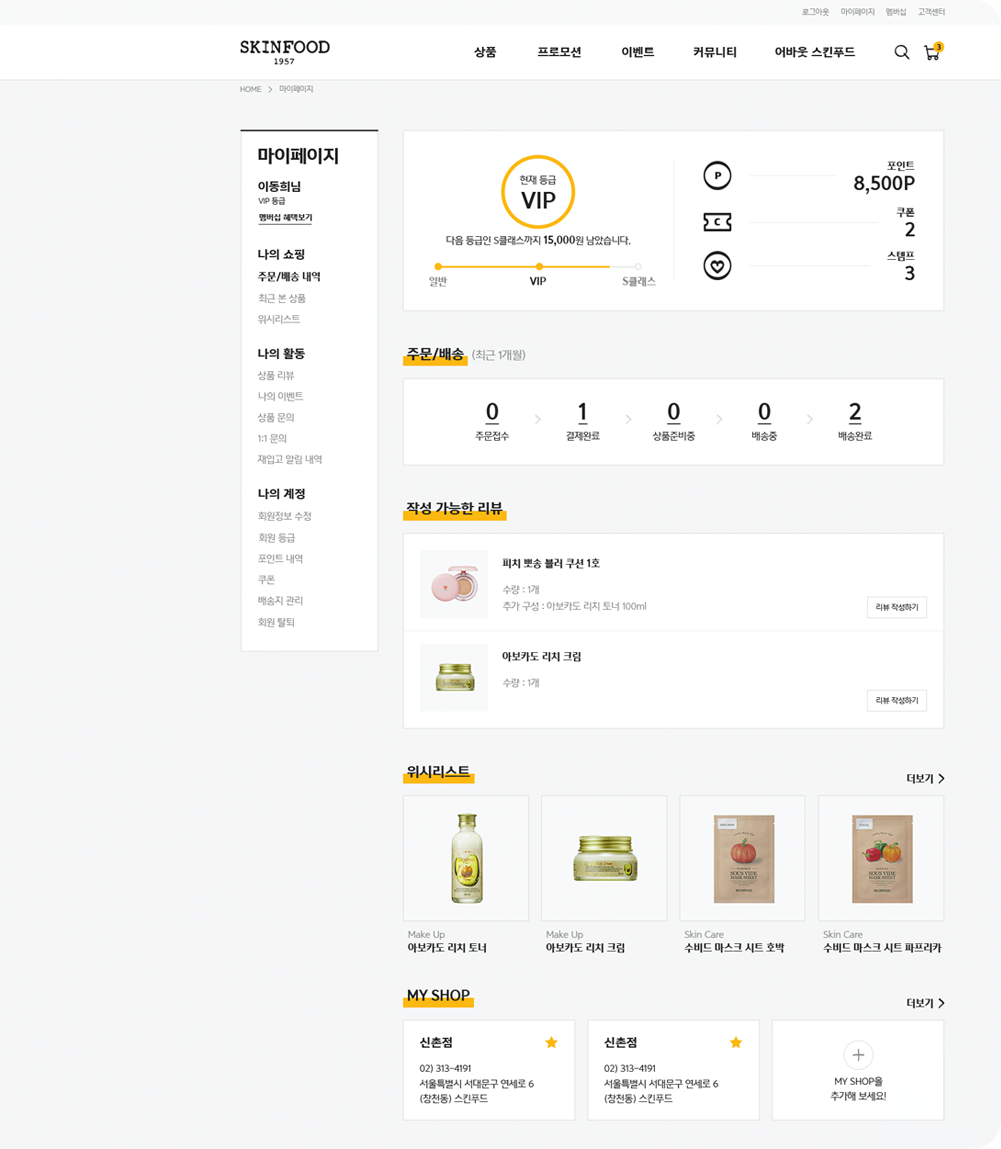Click the plus icon to add MY SHOP
This screenshot has width=1001, height=1149.
pos(858,1055)
